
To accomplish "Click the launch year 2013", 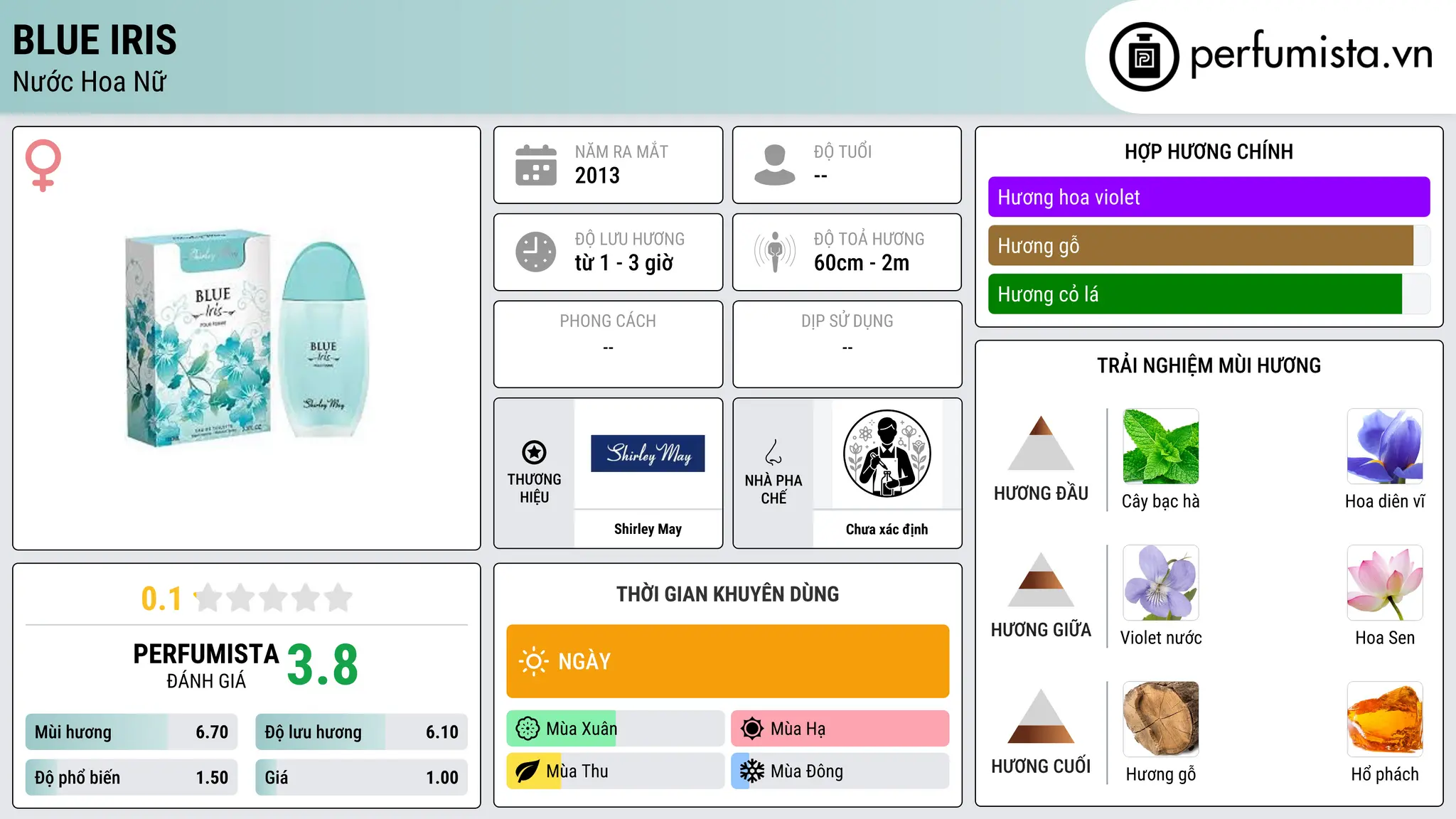I will click(597, 176).
